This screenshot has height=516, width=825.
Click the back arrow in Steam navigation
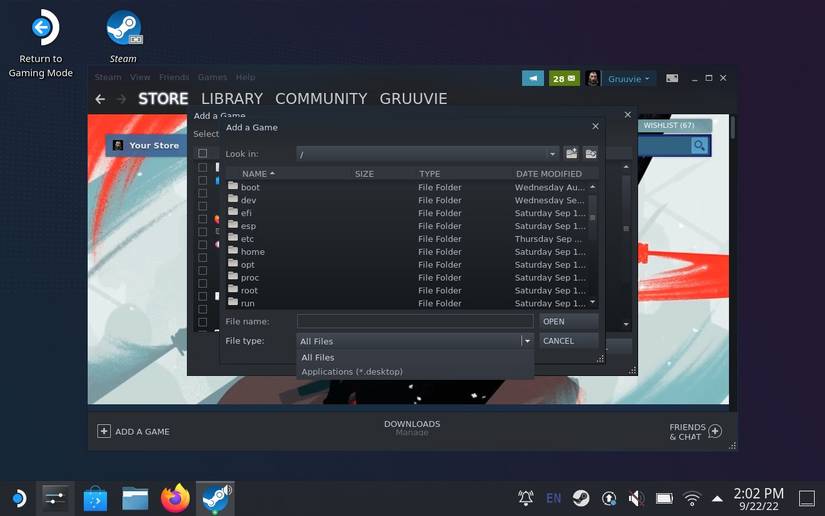point(100,99)
